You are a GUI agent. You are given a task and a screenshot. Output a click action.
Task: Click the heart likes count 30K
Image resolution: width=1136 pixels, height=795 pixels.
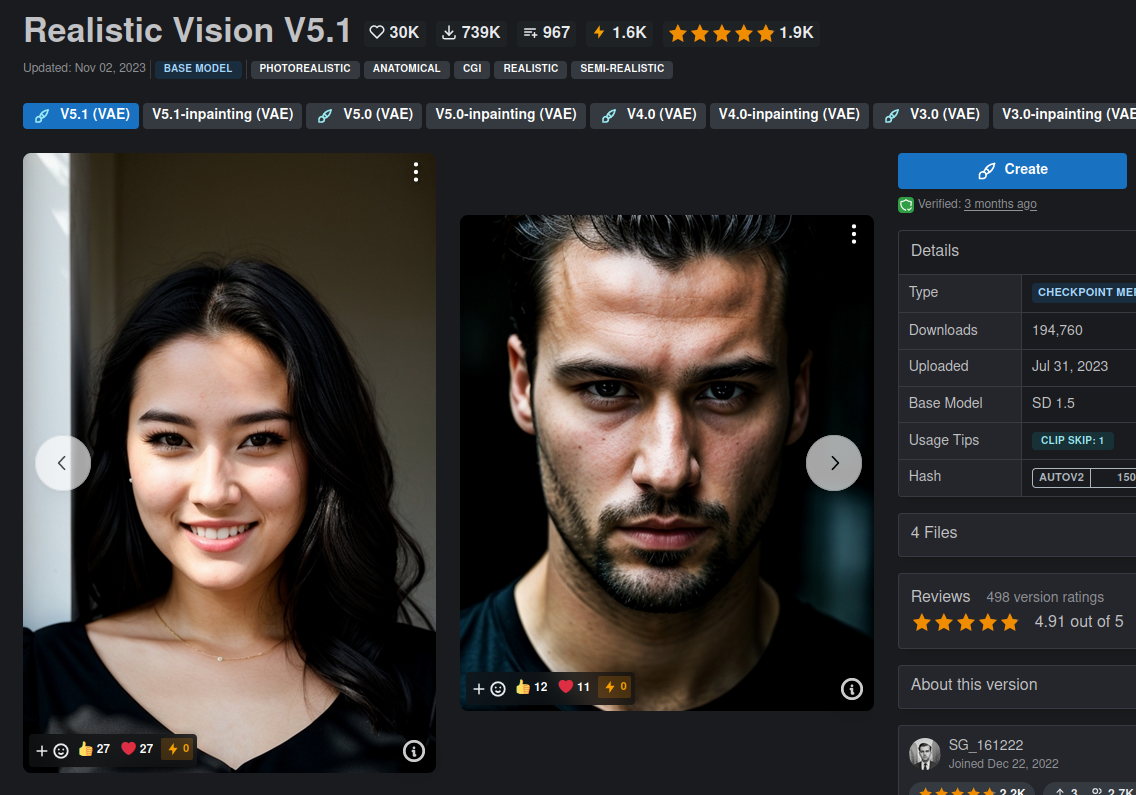pyautogui.click(x=394, y=33)
